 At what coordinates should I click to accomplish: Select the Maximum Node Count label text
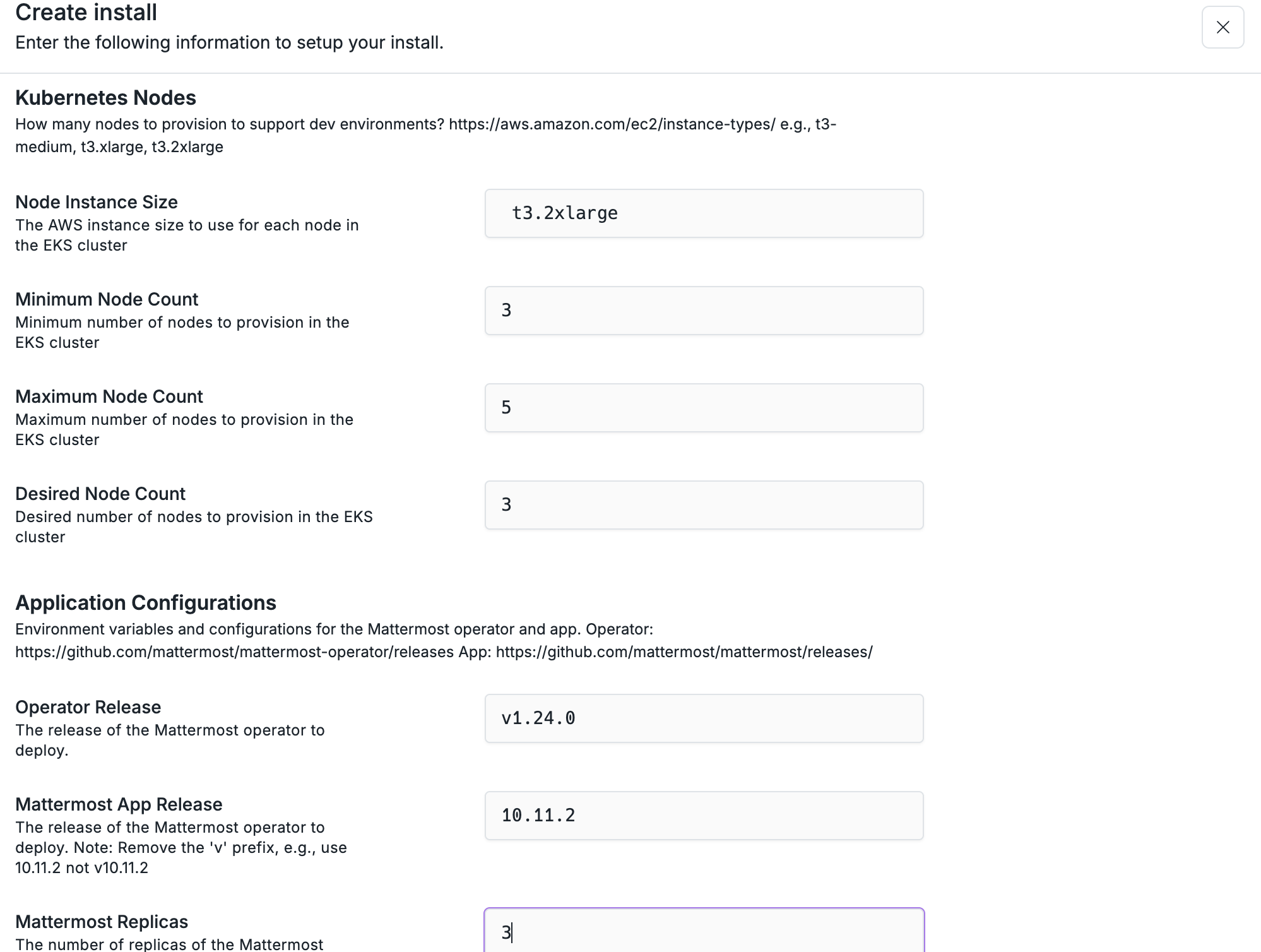point(109,396)
